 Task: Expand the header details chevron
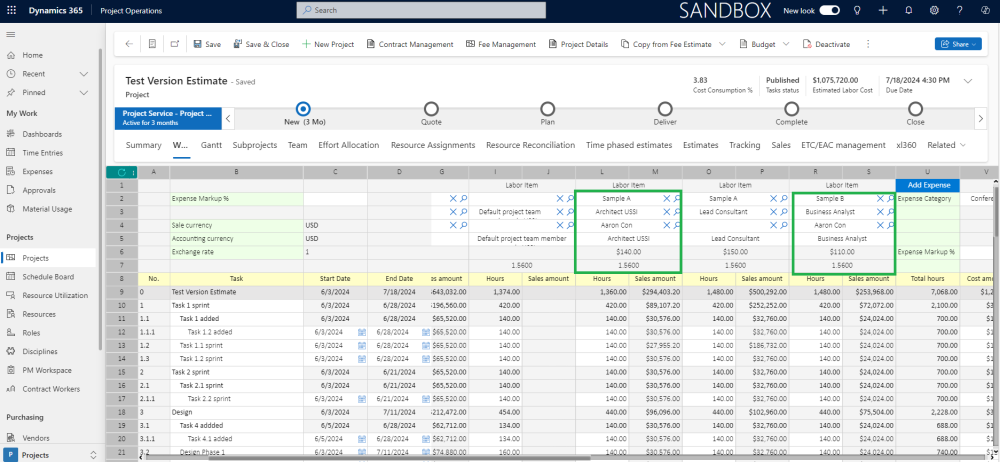tap(967, 81)
